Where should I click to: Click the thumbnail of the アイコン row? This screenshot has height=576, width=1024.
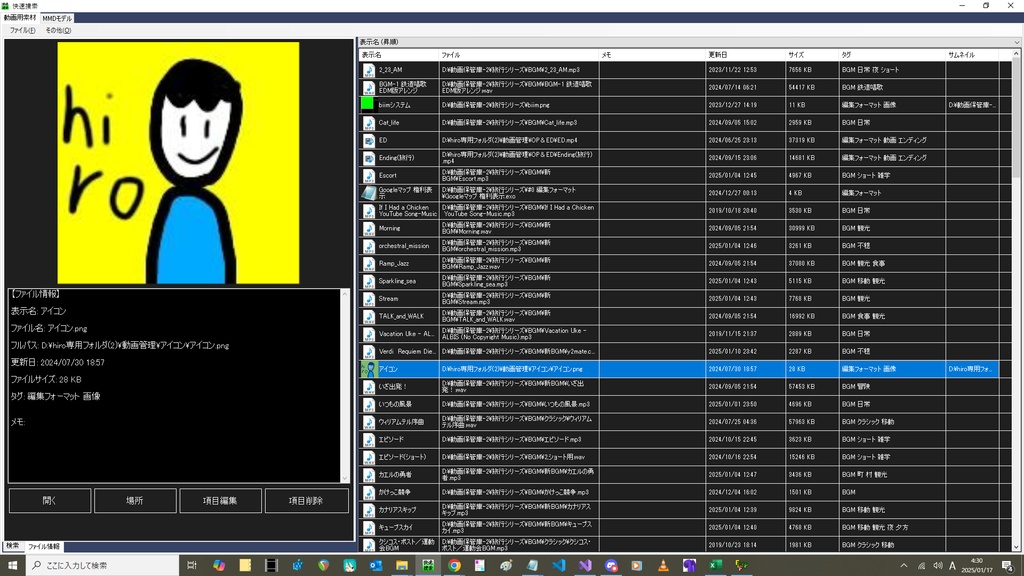coord(369,369)
